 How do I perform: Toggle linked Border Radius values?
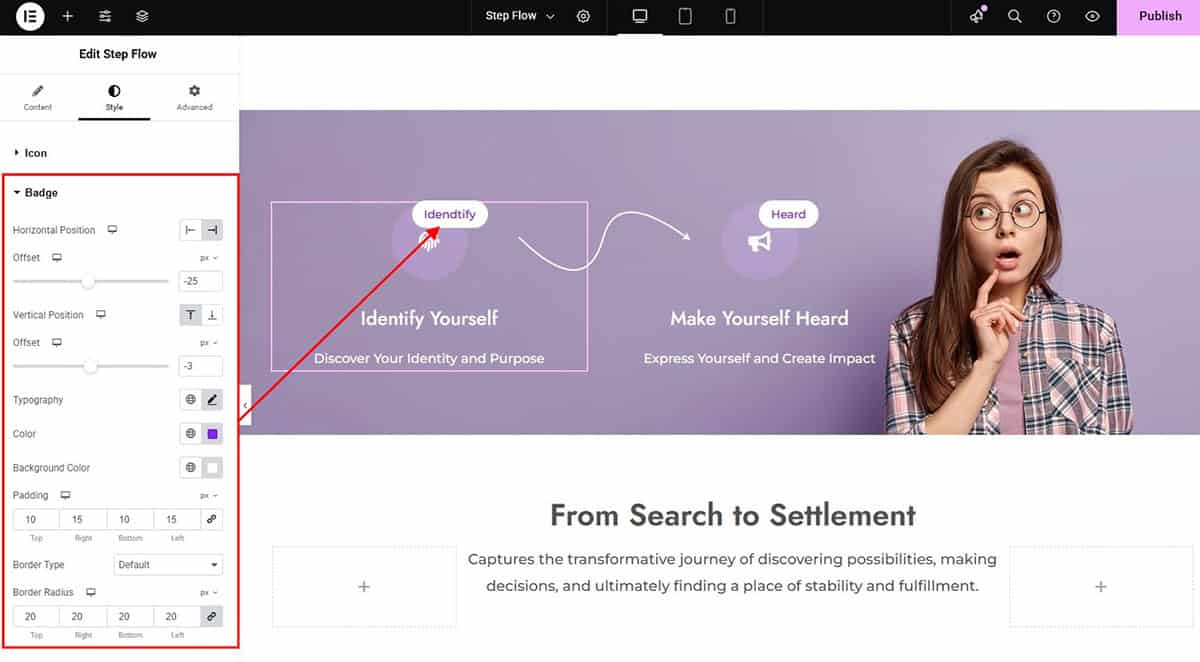pos(211,617)
